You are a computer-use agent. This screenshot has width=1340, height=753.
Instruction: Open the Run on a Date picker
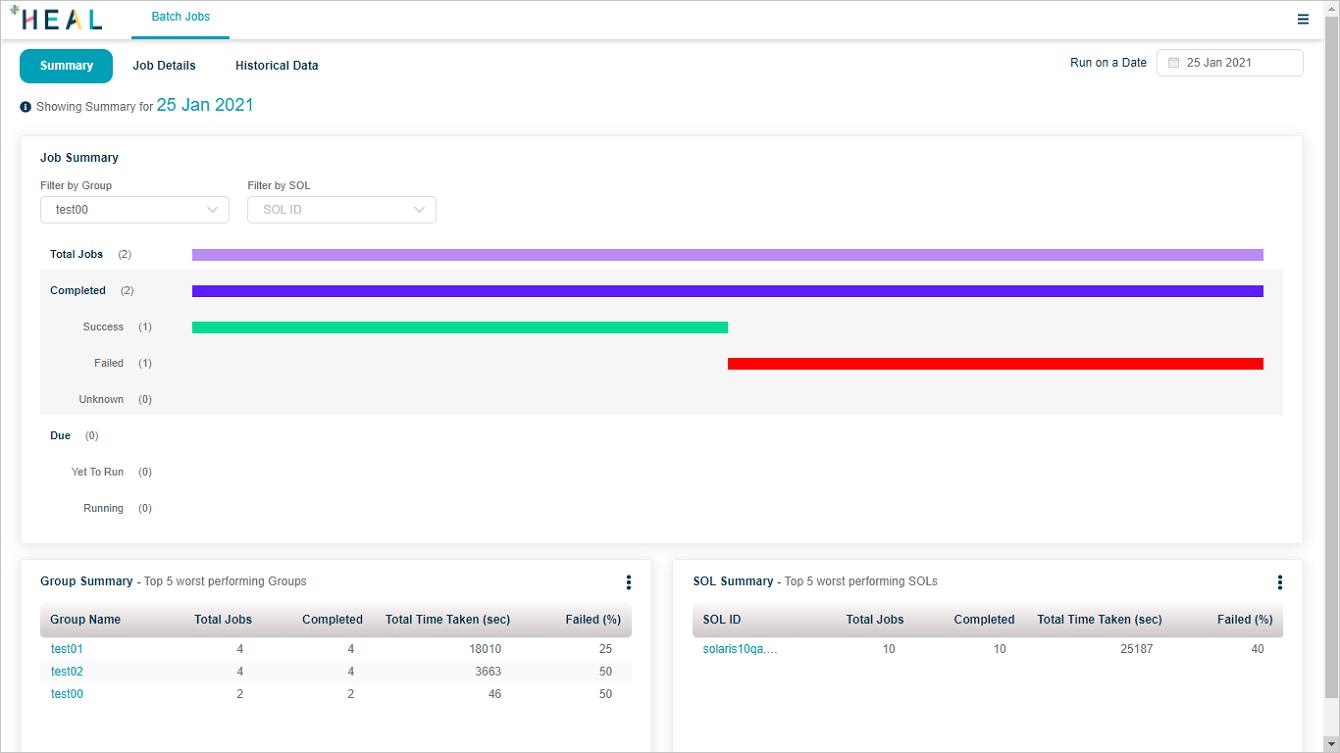[1230, 63]
